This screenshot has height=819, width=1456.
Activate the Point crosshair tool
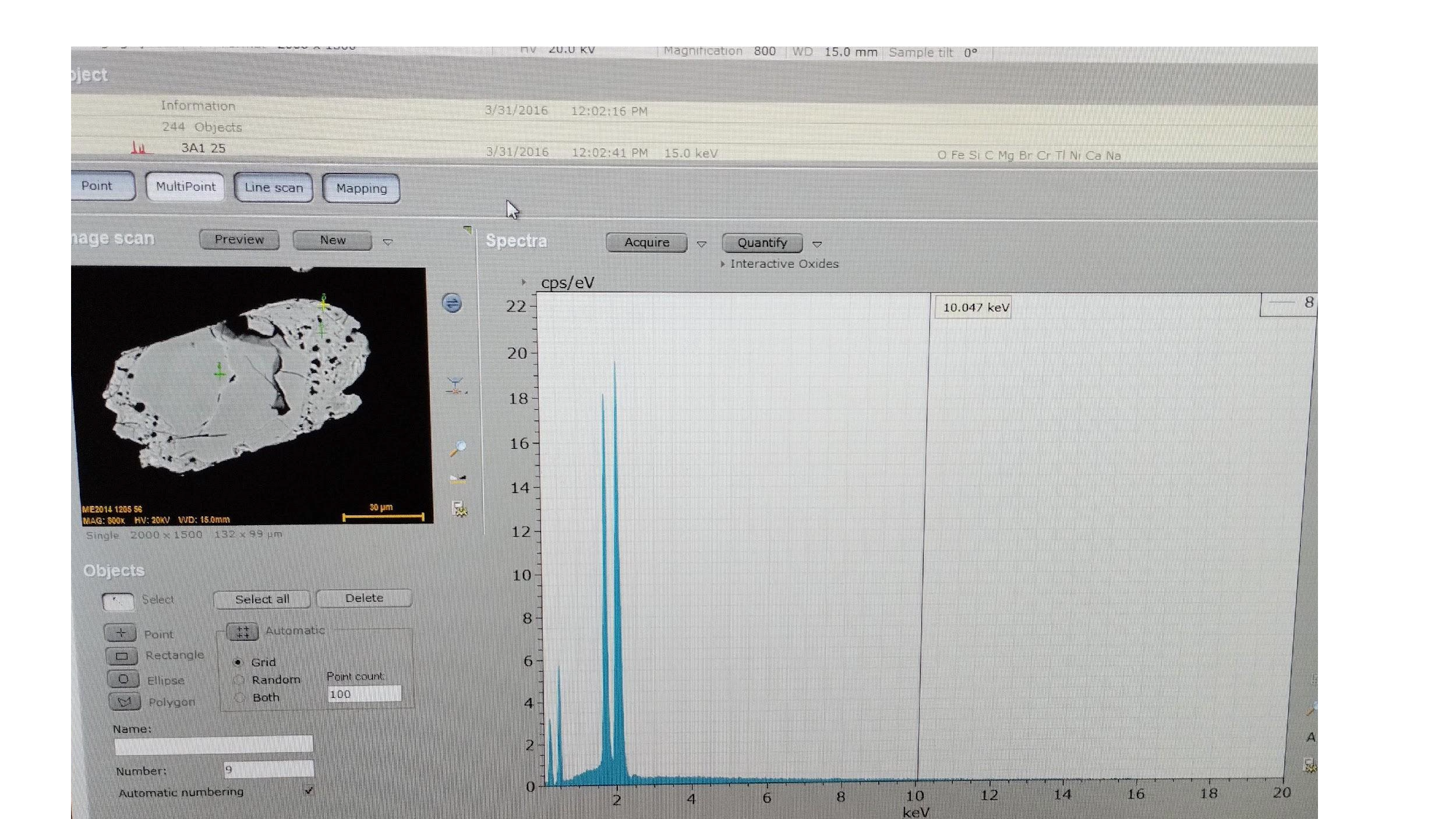121,633
